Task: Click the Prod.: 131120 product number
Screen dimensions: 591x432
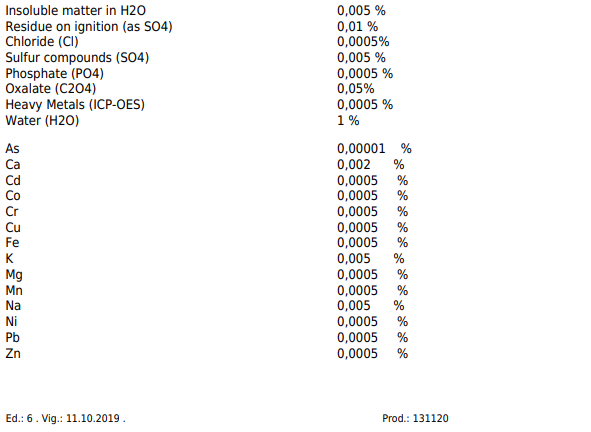Action: (x=415, y=418)
